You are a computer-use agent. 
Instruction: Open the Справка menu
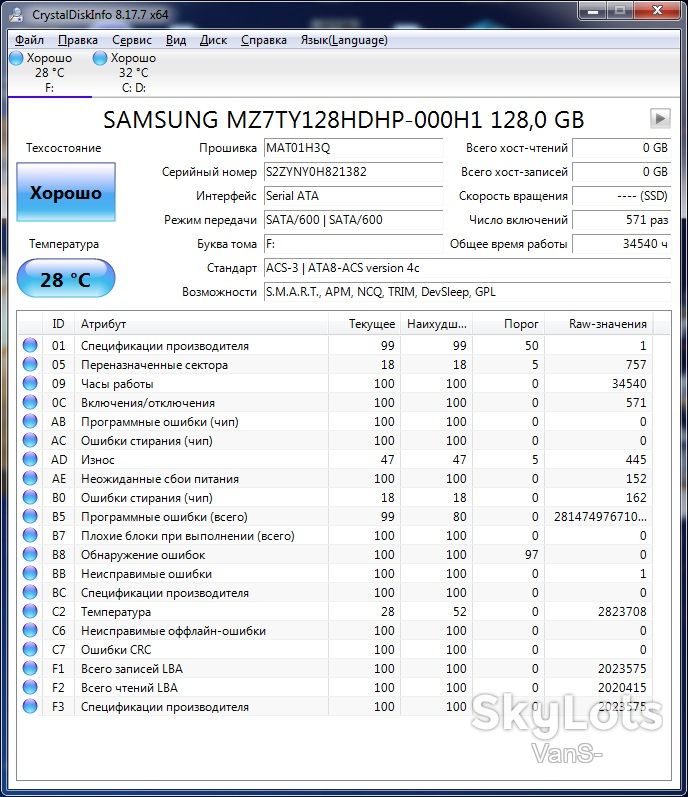tap(264, 40)
